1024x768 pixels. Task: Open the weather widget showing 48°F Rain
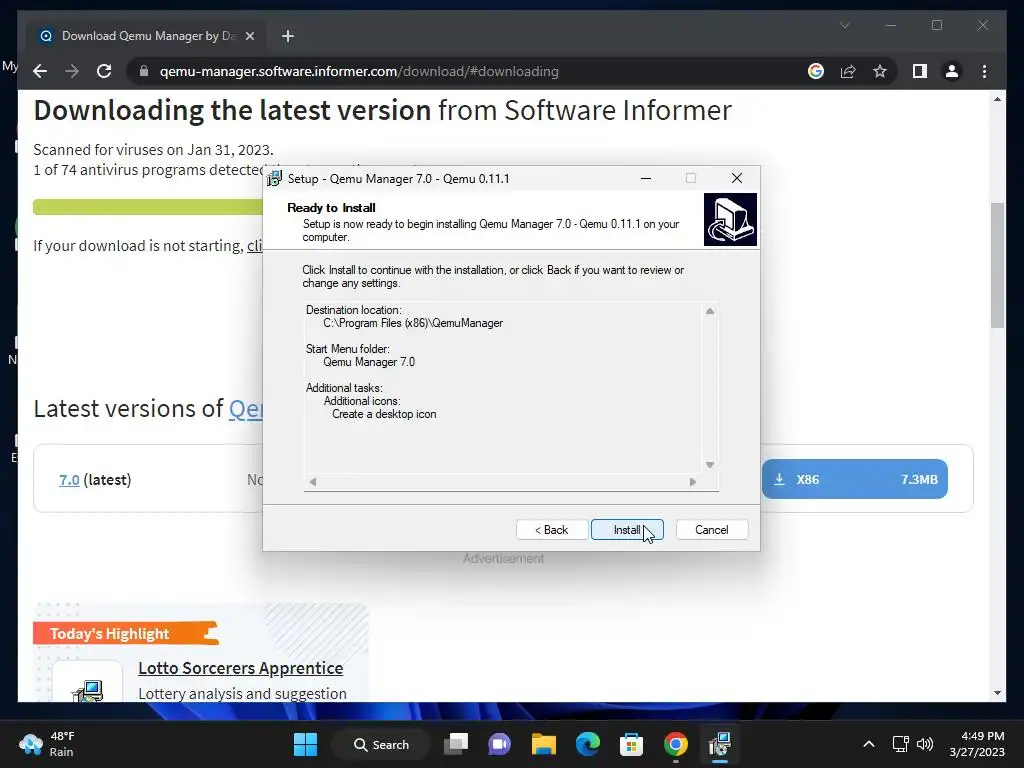point(47,744)
